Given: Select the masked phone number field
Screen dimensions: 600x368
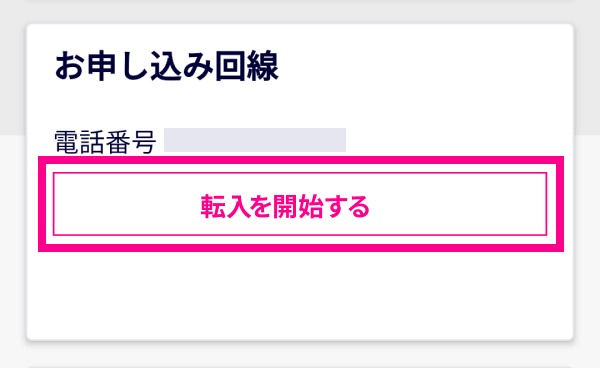Looking at the screenshot, I should pos(255,140).
